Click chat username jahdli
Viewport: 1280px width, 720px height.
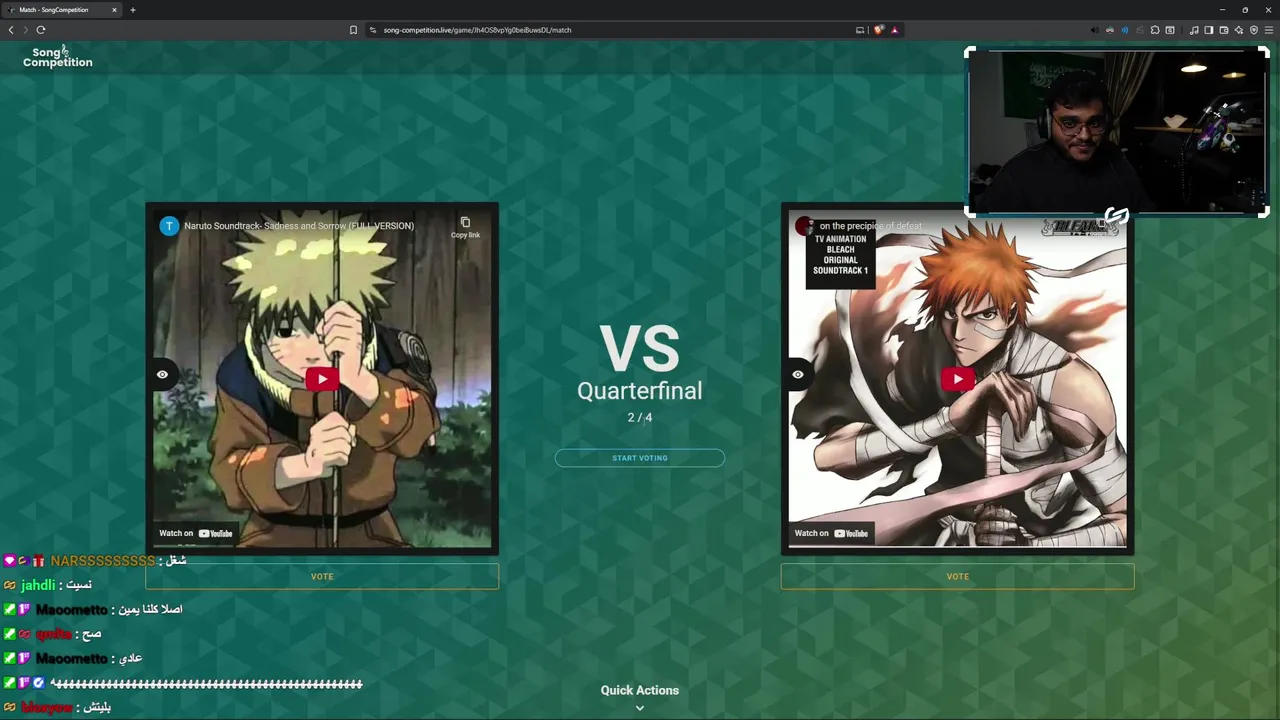click(38, 585)
